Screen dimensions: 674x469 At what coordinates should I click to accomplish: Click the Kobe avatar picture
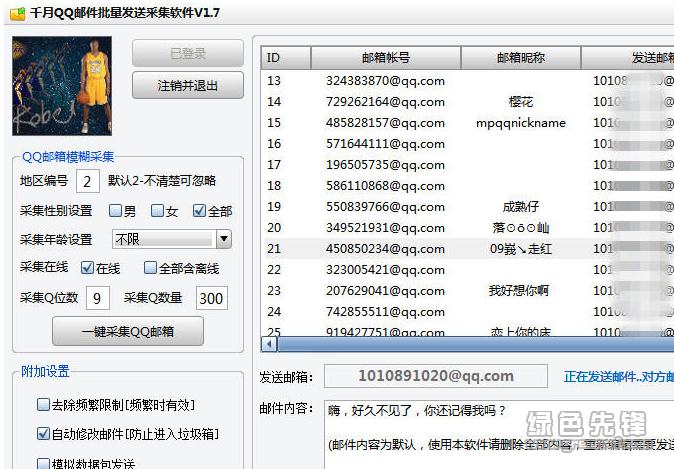[x=62, y=86]
